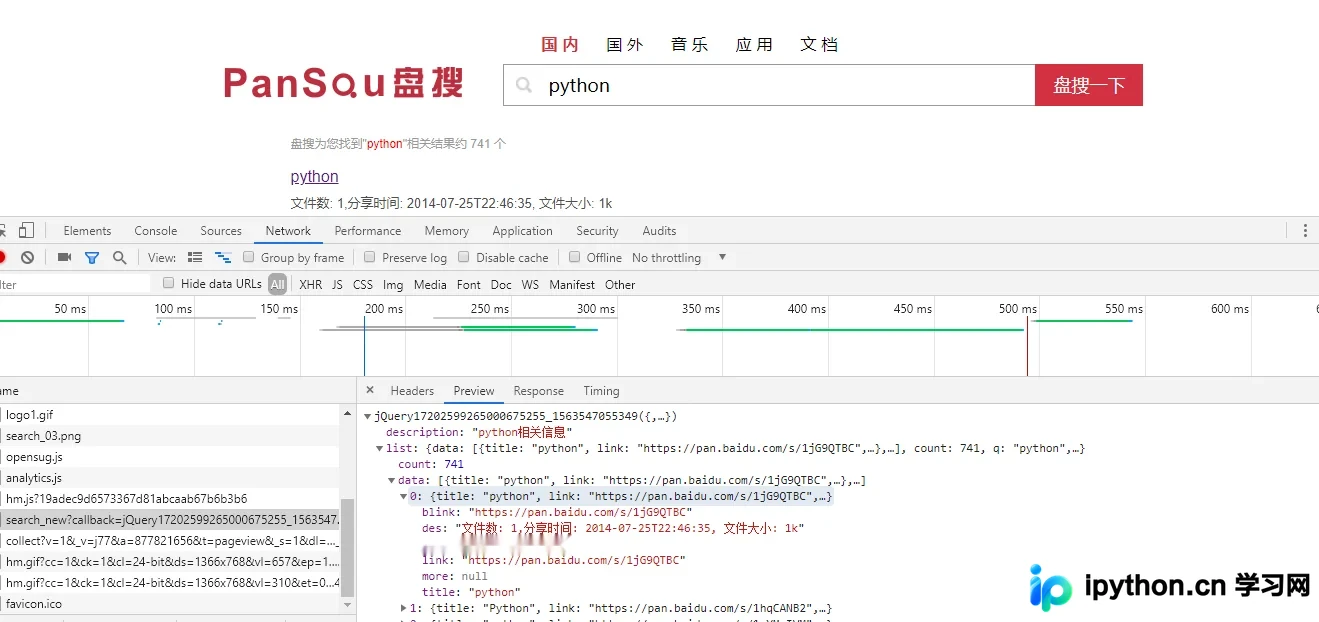This screenshot has height=622, width=1319.
Task: Click the clear network log icon
Action: [x=27, y=257]
